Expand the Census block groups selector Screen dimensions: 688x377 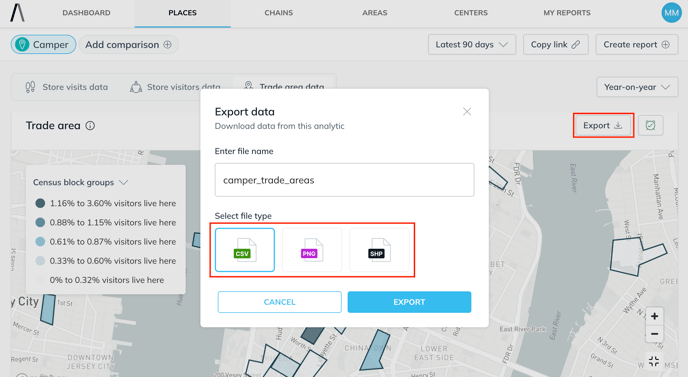pos(80,182)
